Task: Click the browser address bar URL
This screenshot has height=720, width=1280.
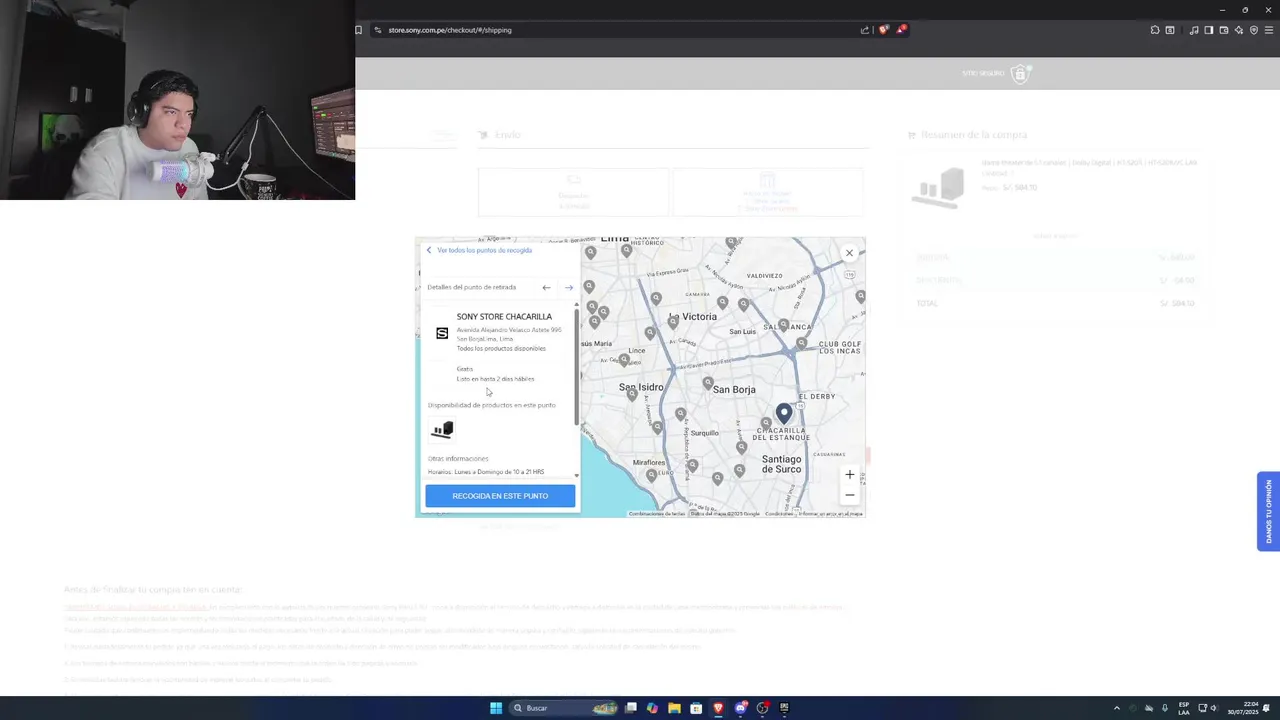Action: [450, 30]
